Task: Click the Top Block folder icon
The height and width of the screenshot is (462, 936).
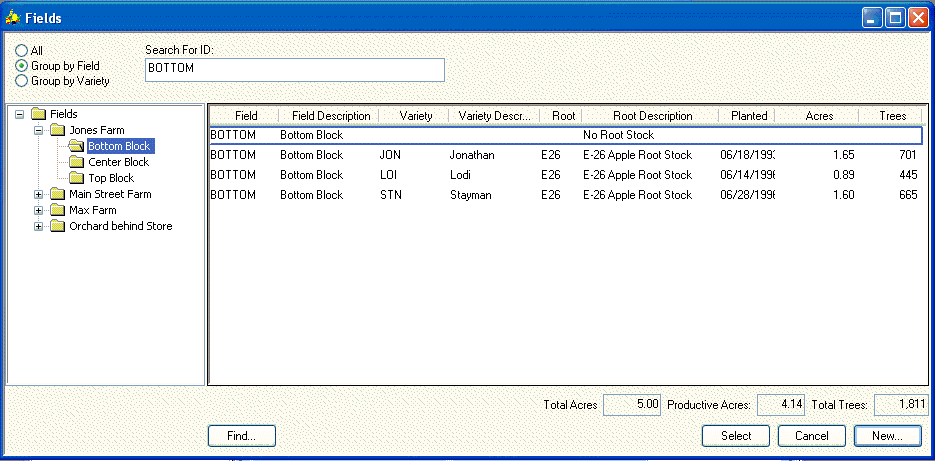Action: pos(77,178)
